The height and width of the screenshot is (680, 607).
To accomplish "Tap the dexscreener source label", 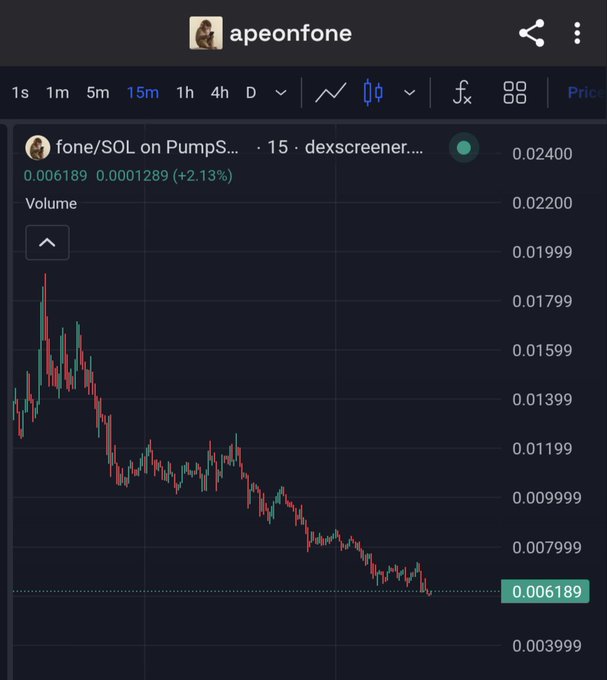I will coord(364,147).
